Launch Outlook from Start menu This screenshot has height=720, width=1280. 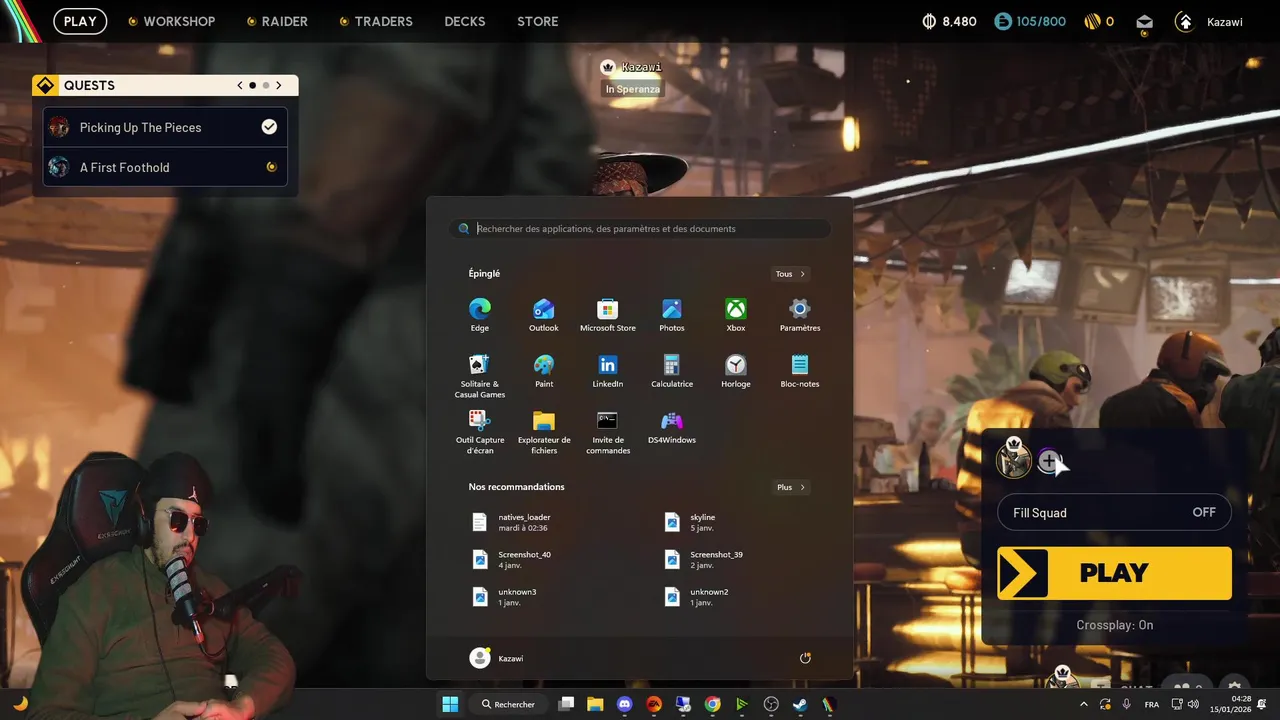pos(544,314)
